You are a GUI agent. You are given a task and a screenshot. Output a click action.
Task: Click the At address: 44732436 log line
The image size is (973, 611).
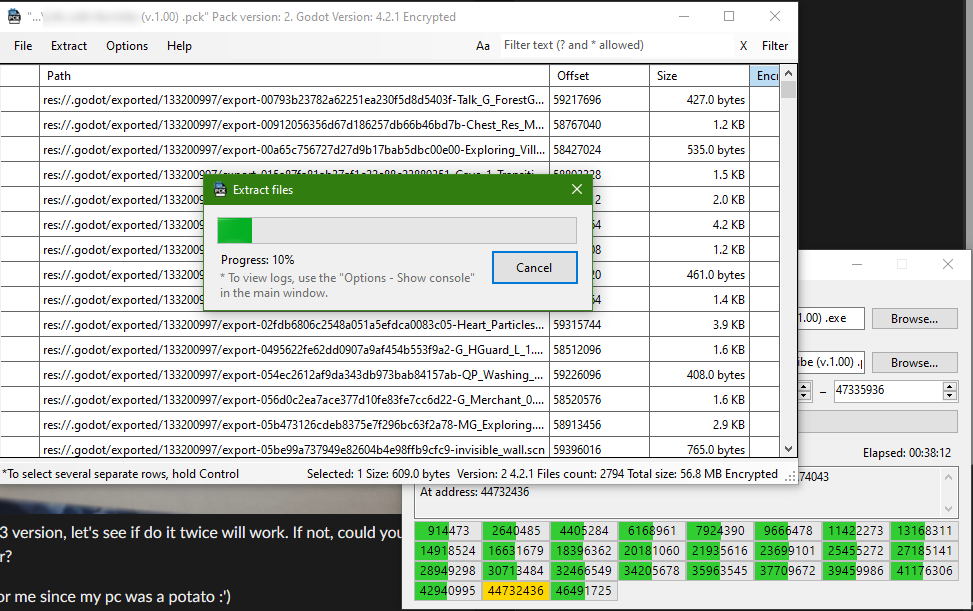(x=475, y=492)
